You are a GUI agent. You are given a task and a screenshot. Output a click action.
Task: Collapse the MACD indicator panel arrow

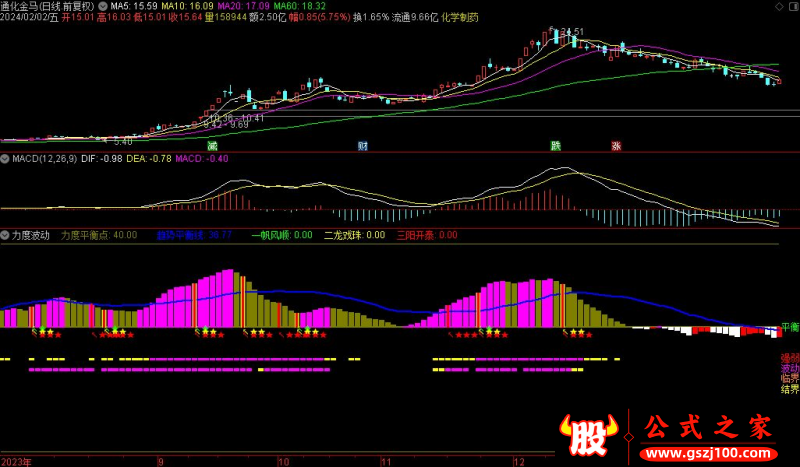5,158
